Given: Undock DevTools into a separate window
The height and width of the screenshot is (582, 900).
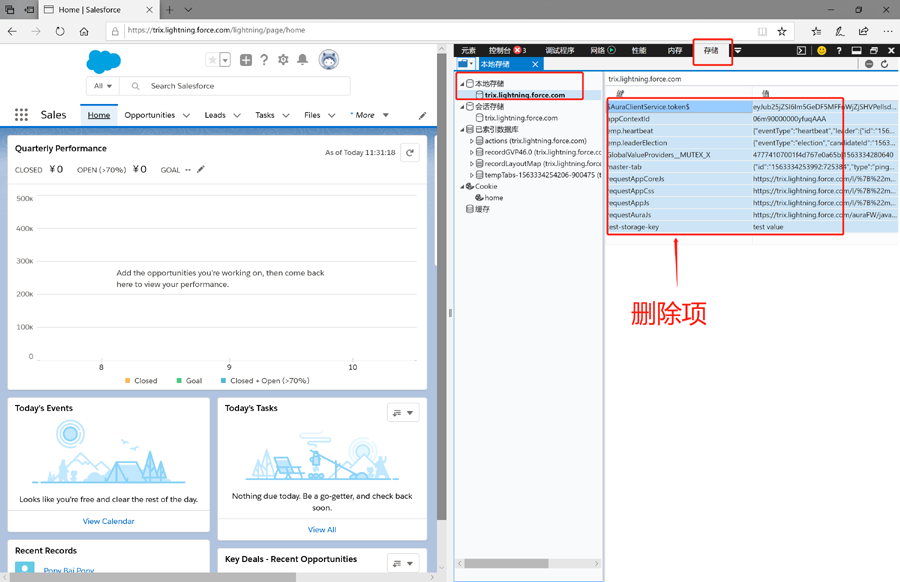Looking at the screenshot, I should click(874, 51).
